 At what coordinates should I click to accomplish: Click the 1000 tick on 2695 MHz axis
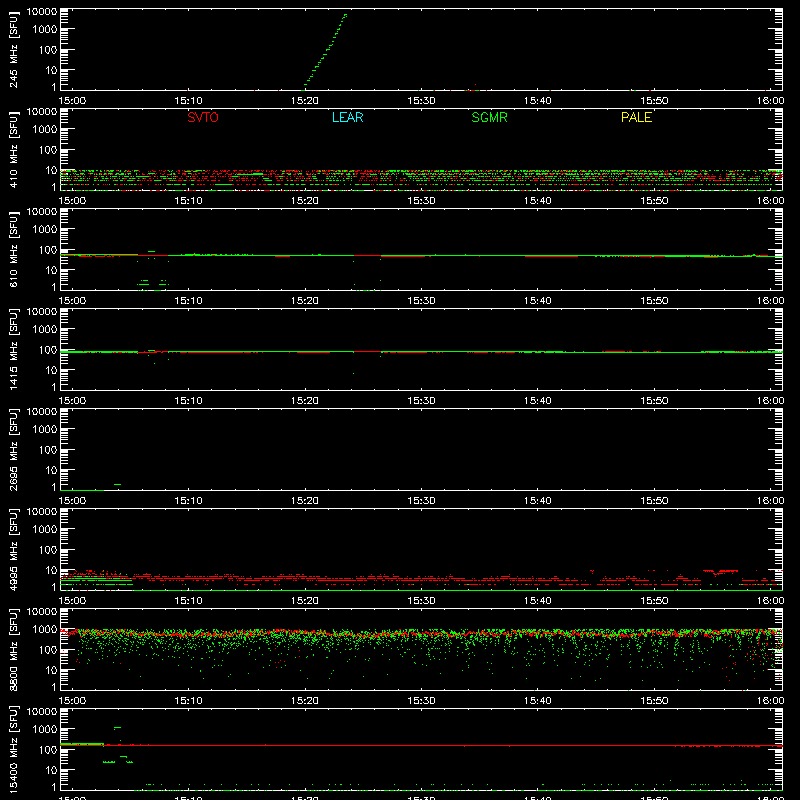click(45, 430)
